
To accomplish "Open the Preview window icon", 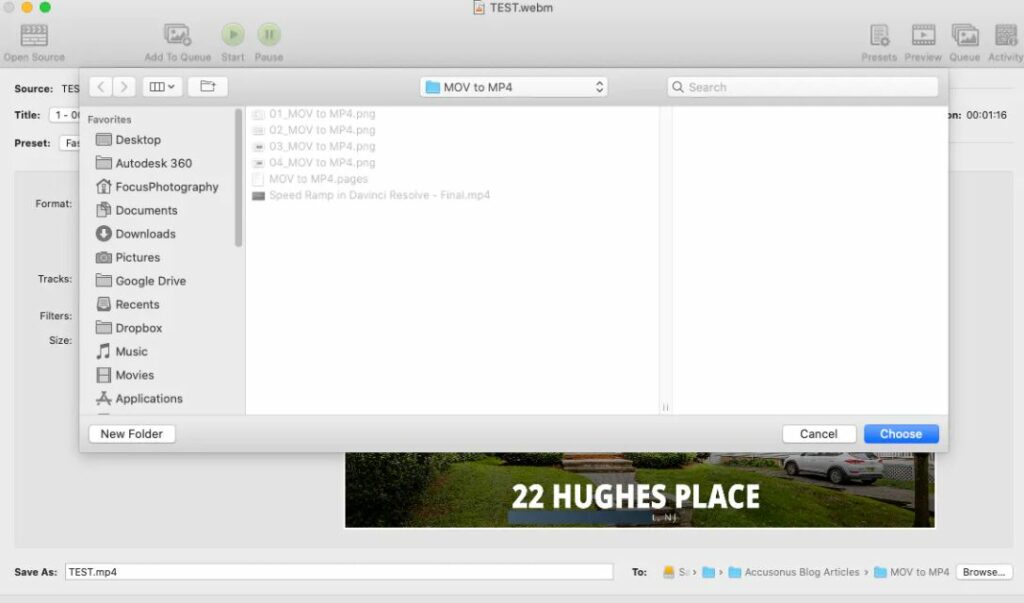I will coord(923,36).
